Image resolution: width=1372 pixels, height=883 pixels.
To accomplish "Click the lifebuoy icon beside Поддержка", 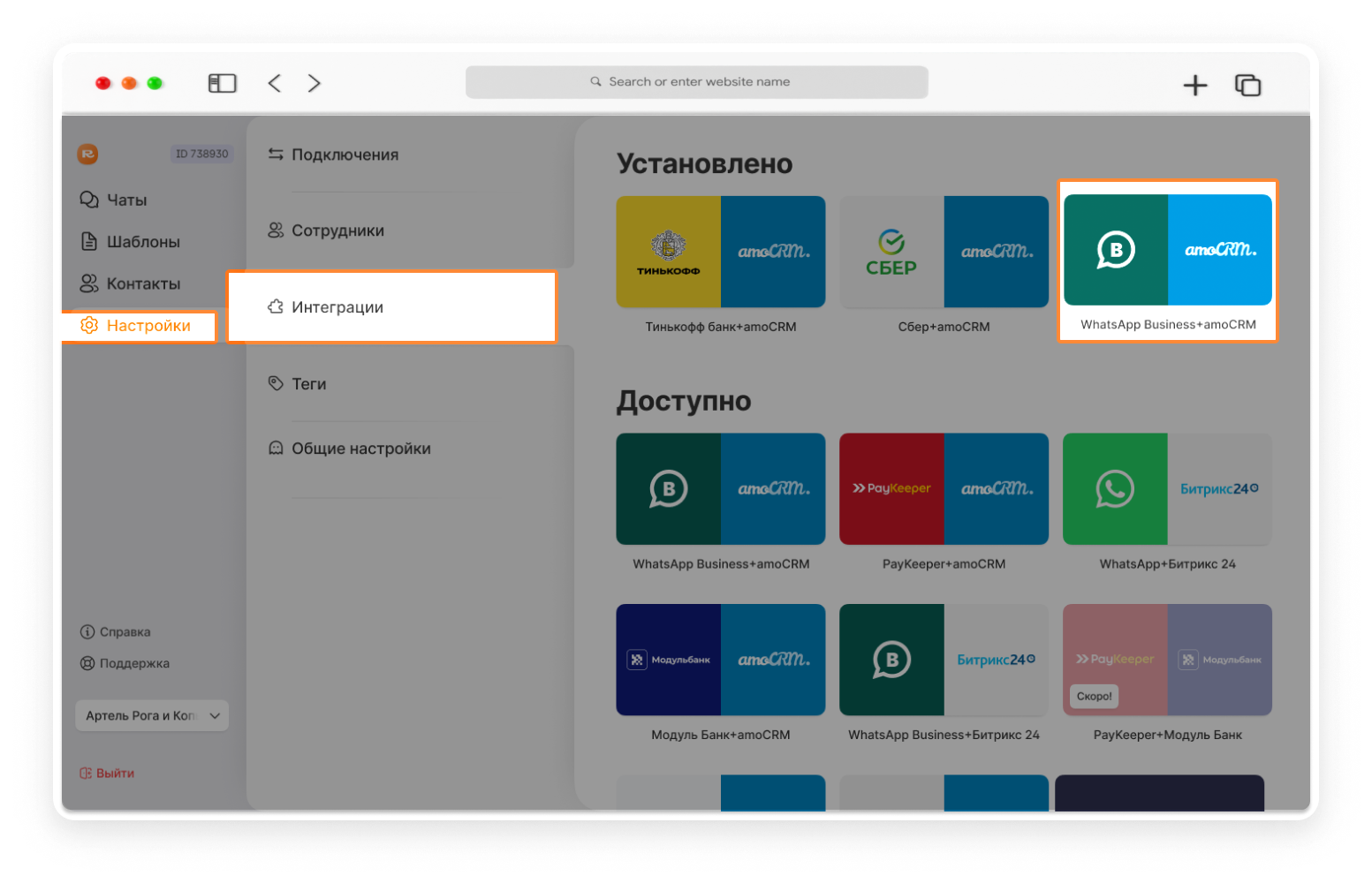I will pos(87,664).
